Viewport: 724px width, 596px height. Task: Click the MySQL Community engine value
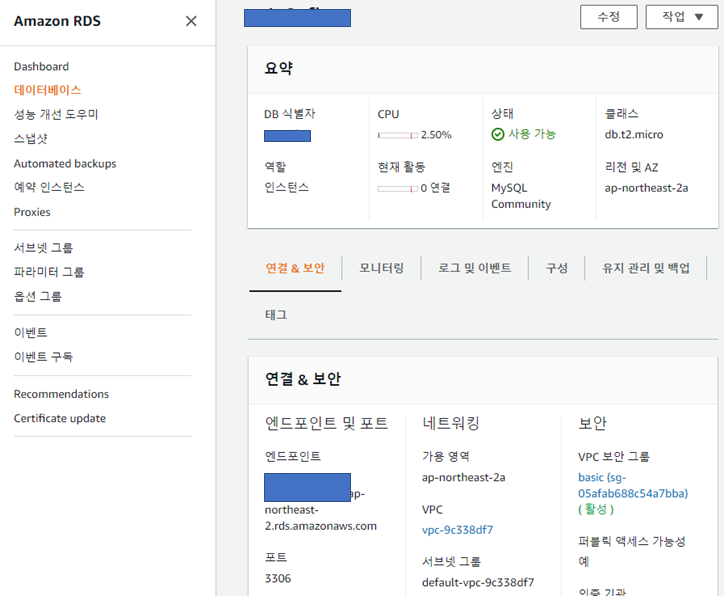tap(521, 196)
